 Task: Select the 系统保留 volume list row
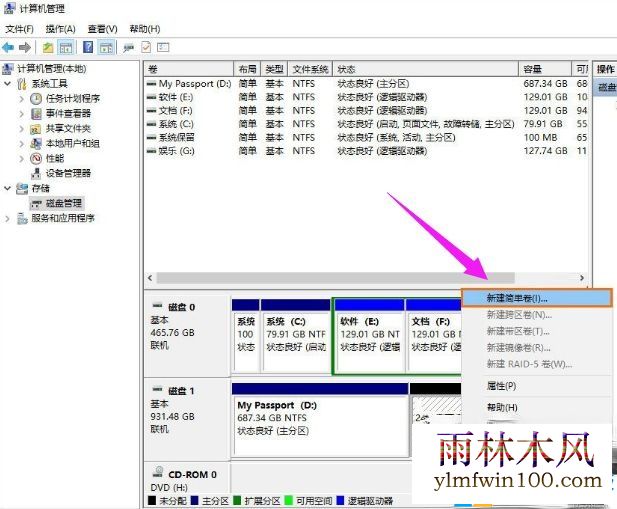click(x=366, y=138)
